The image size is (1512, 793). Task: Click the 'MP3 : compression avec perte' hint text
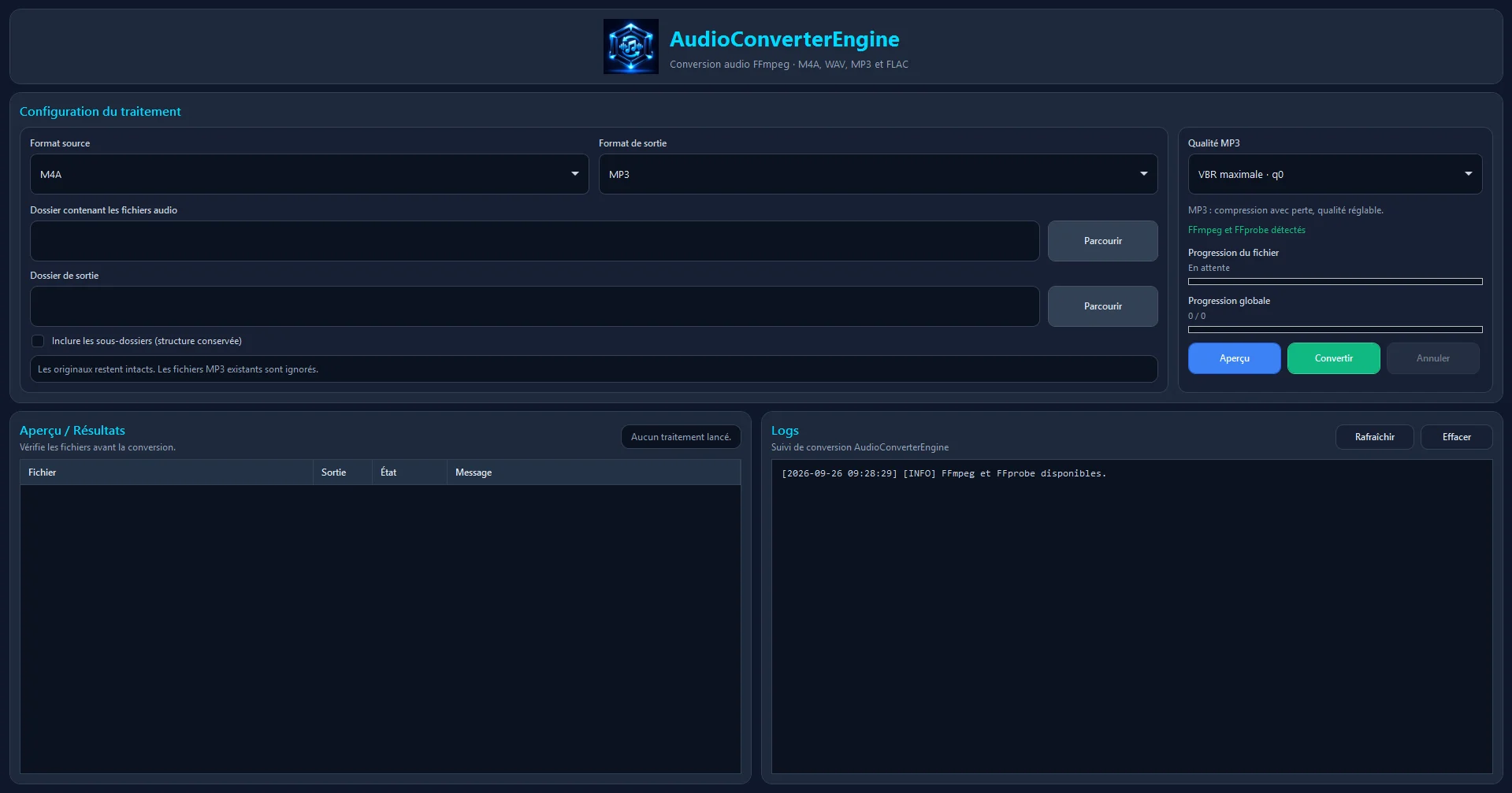[x=1285, y=210]
